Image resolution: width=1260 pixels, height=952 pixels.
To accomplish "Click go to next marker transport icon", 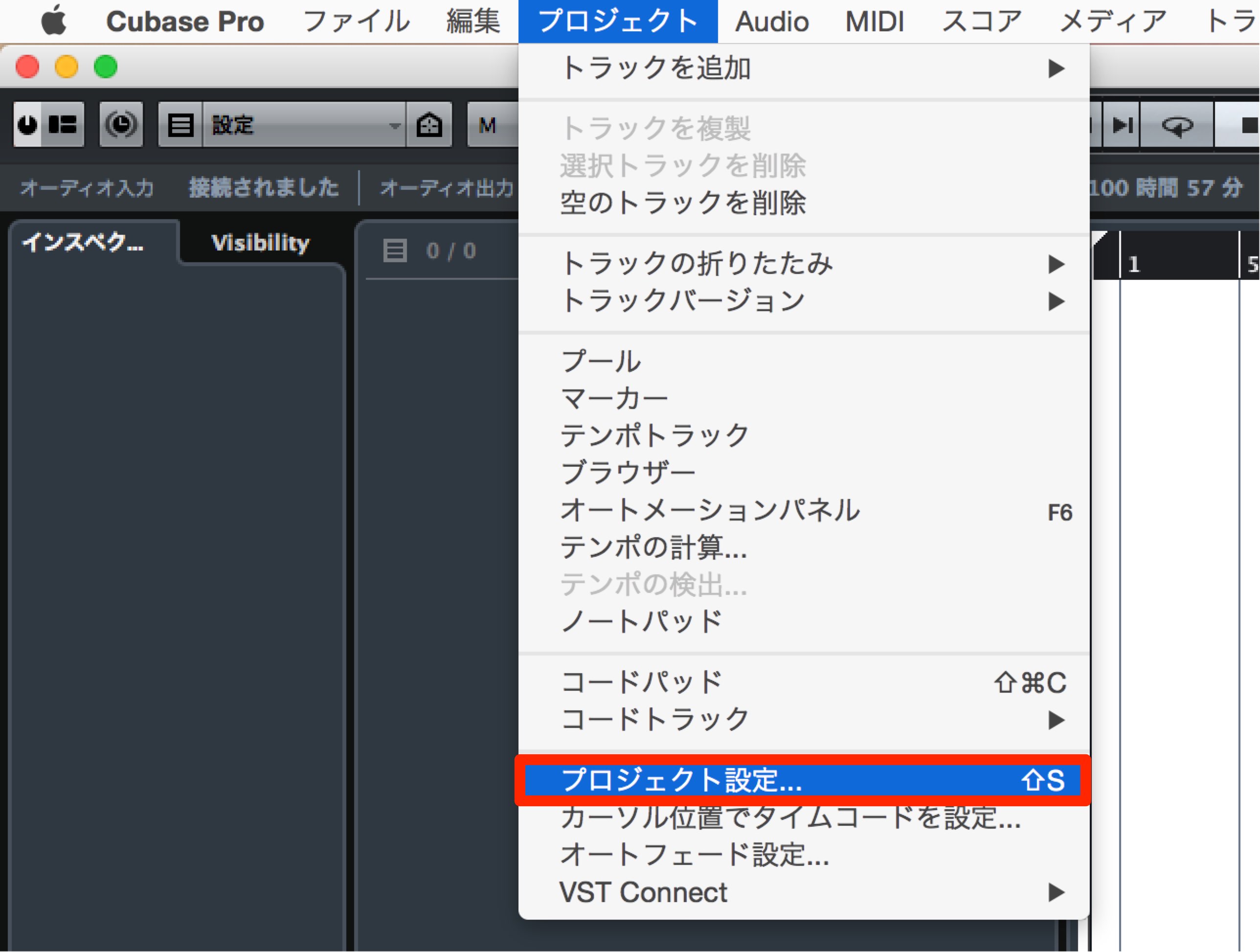I will (1122, 124).
